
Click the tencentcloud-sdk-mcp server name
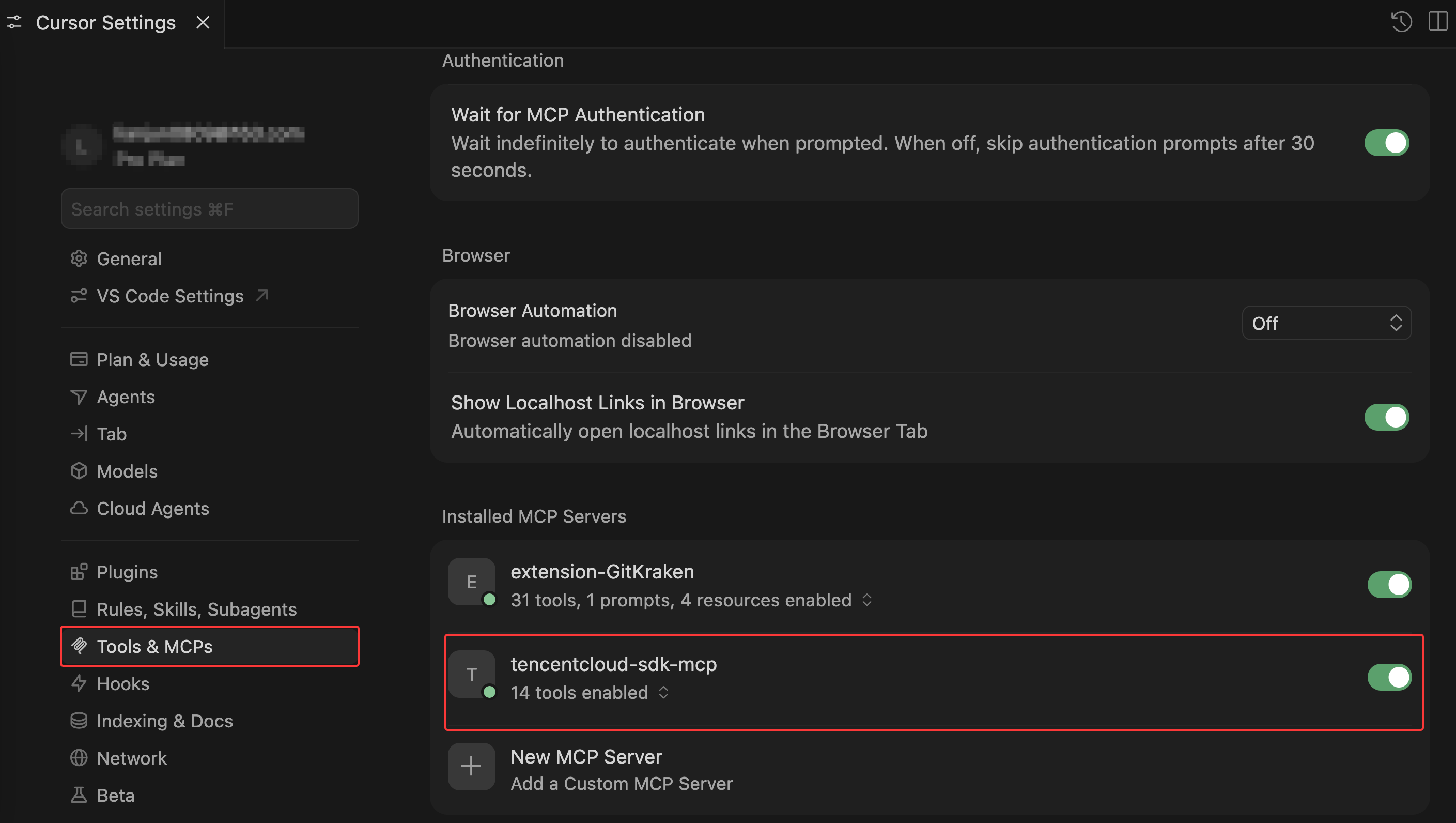(x=613, y=664)
